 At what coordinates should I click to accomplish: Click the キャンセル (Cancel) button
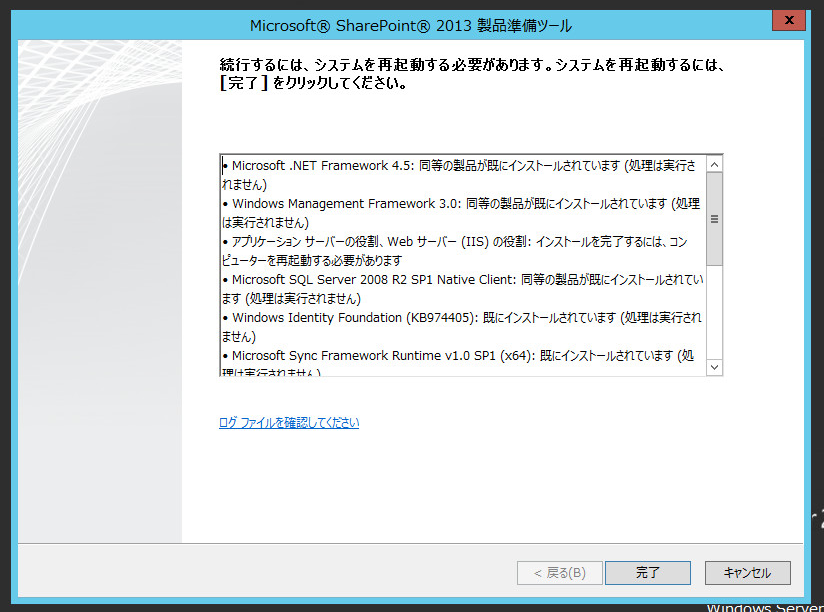747,573
